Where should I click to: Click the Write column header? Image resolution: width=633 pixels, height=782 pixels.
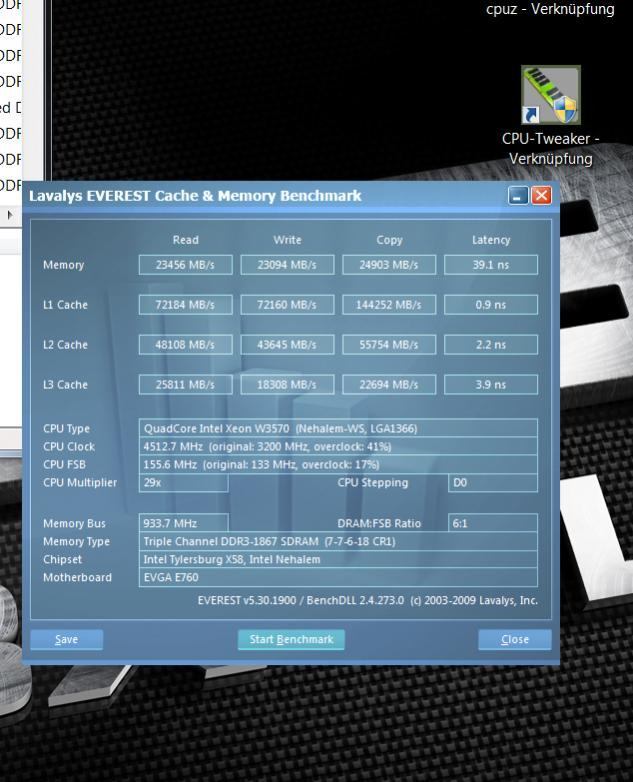[287, 240]
